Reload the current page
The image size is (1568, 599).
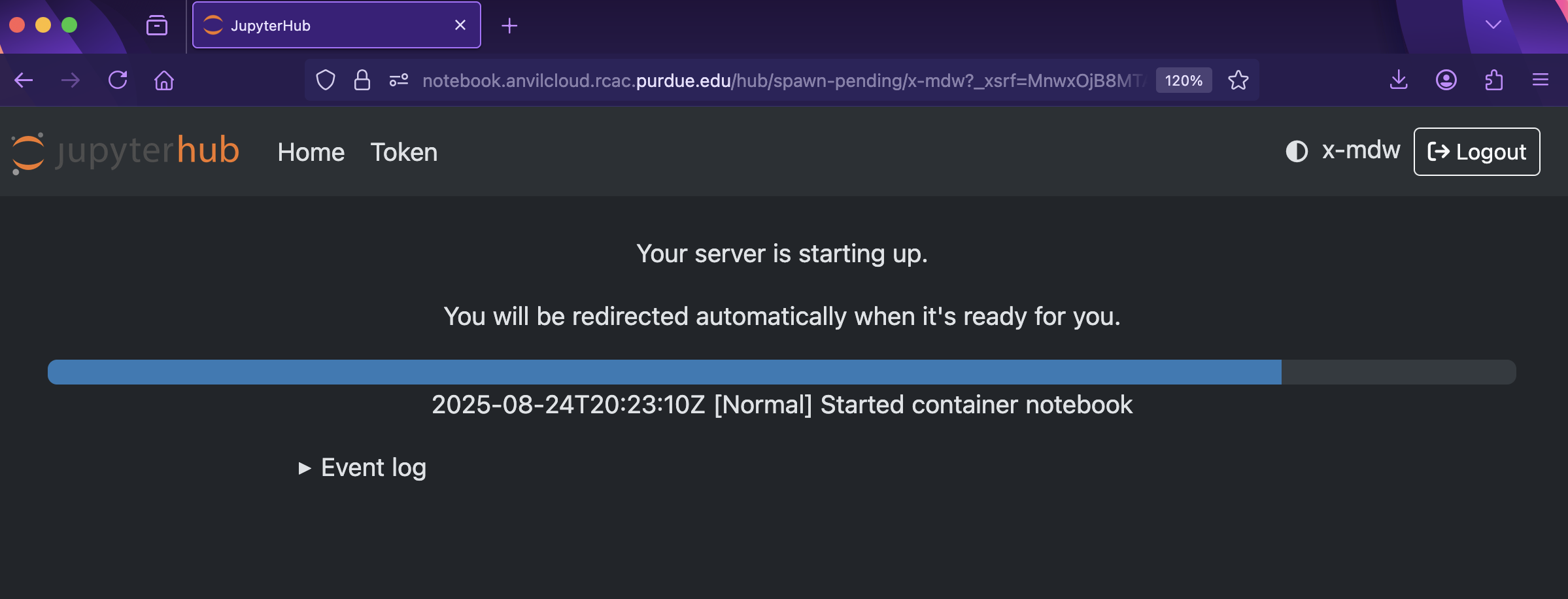point(118,80)
